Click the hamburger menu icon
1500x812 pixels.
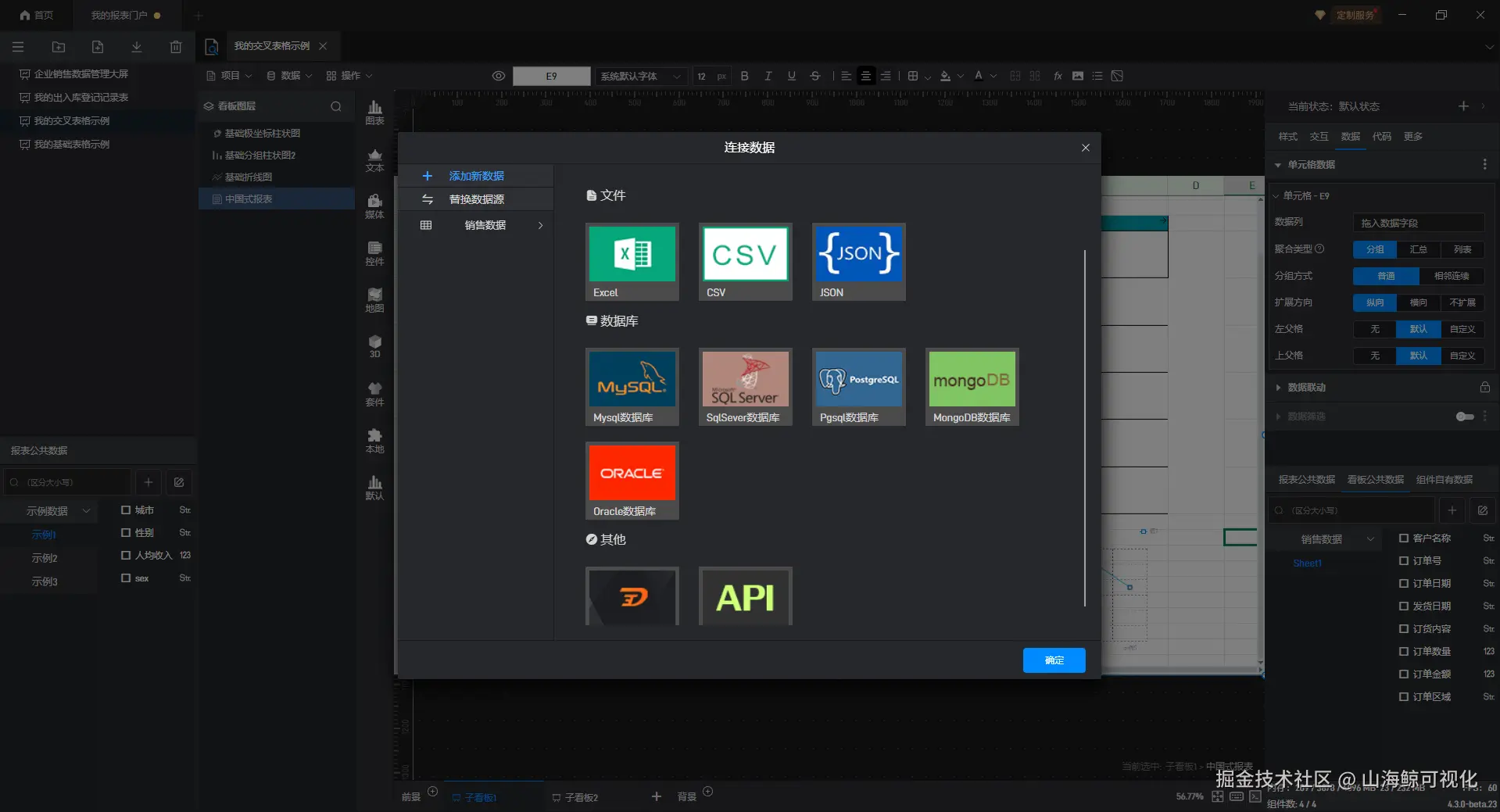click(x=18, y=47)
